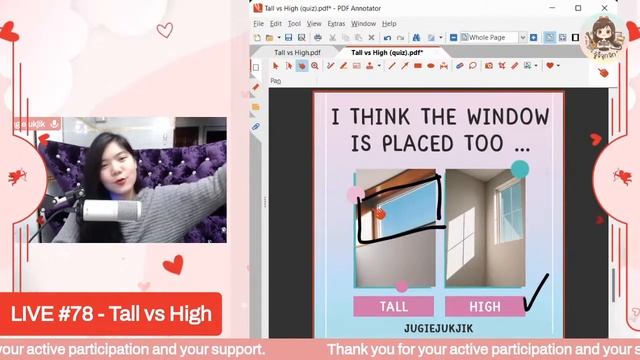
Task: Select the Marker highlighter tool
Action: [344, 66]
